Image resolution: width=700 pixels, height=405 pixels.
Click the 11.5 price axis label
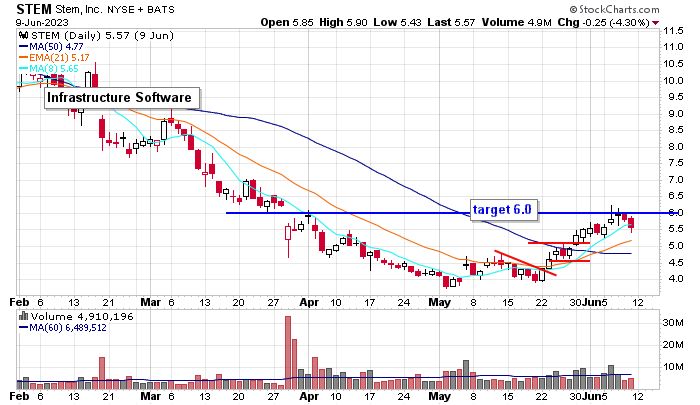(673, 31)
